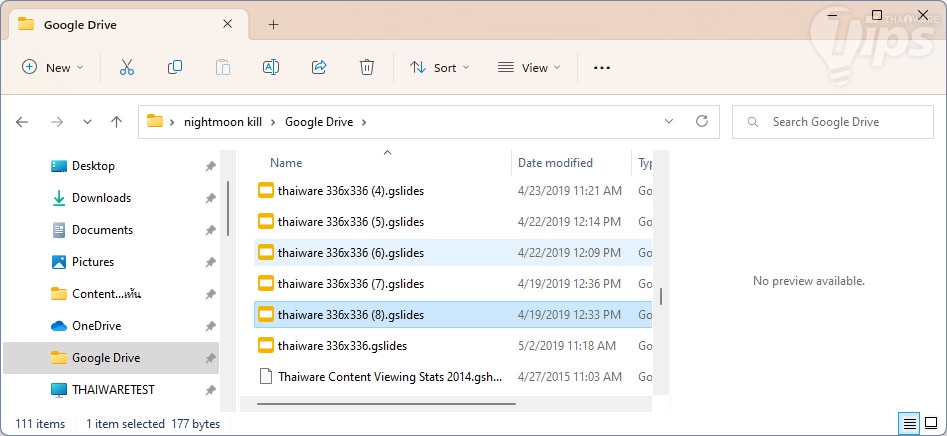The image size is (947, 436).
Task: Select Thaiware Content Viewing Stats 2014 file
Action: 453,377
